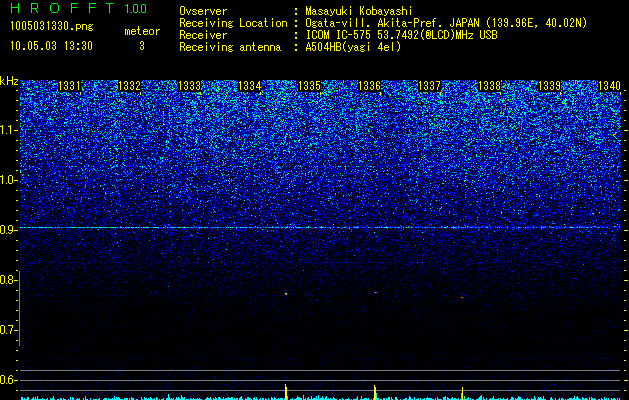Viewport: 629px width, 400px height.
Task: Click the meteor echo dot near 1336
Action: pos(375,292)
